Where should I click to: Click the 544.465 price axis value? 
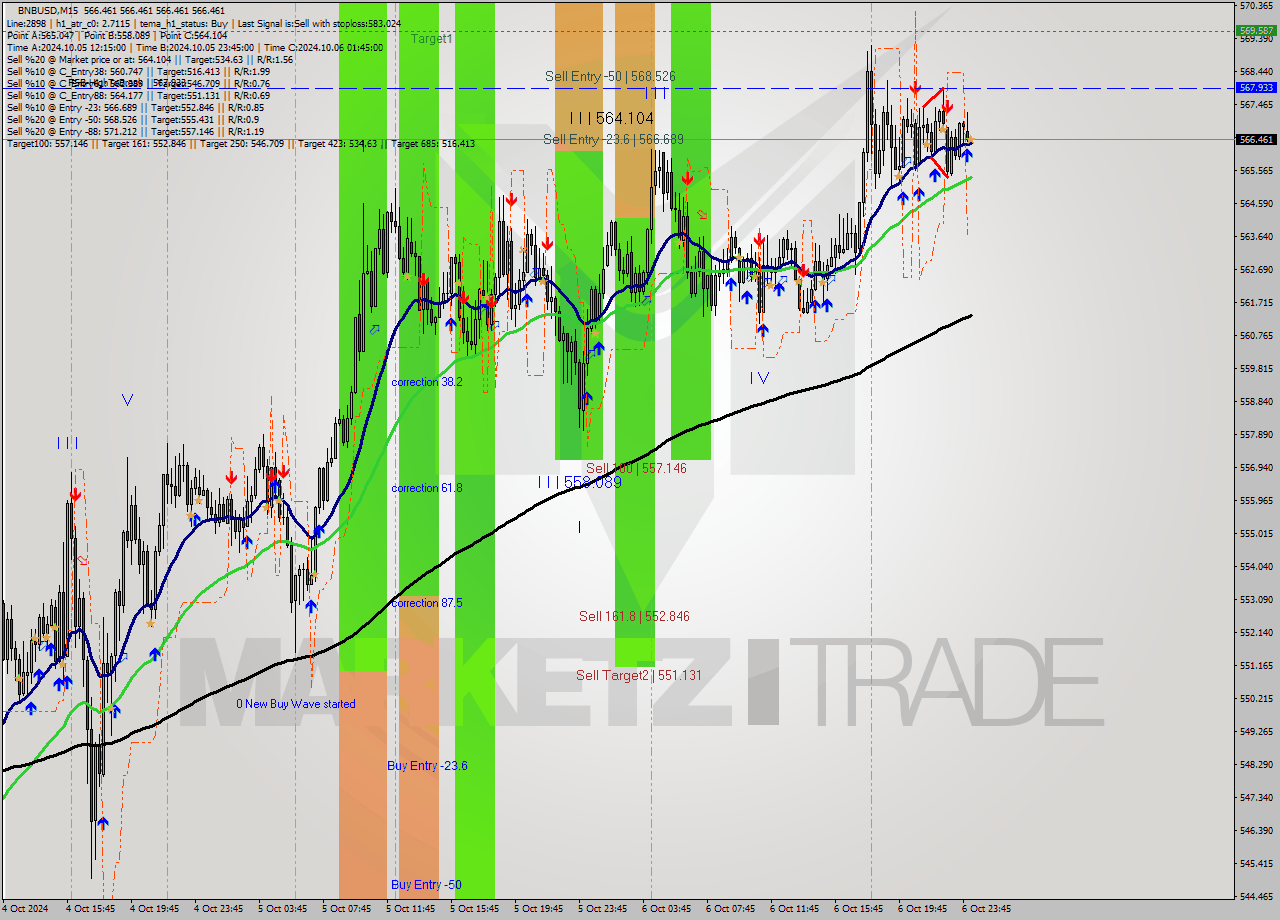pos(1256,896)
